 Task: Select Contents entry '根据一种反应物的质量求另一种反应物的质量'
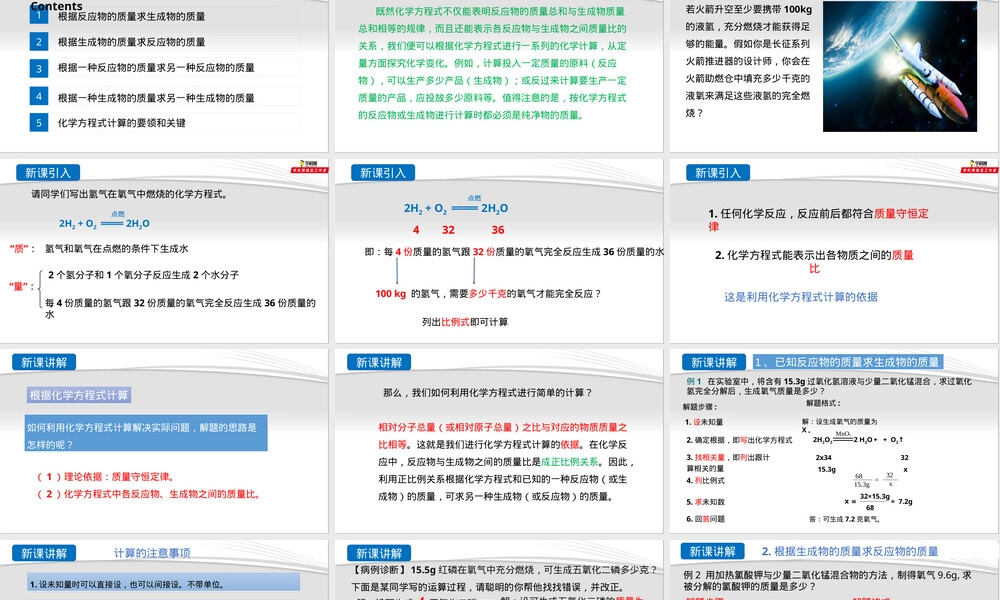click(x=156, y=68)
